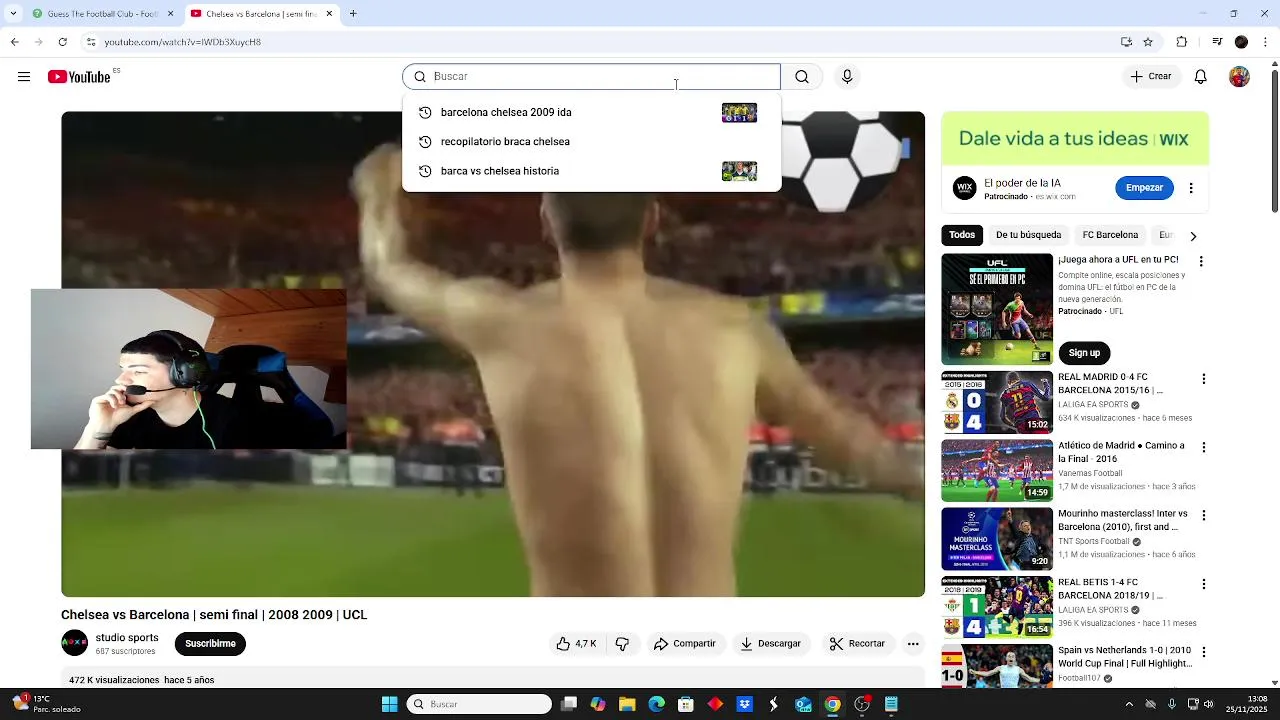
Task: Open options for the UFL ad
Action: coord(1201,262)
